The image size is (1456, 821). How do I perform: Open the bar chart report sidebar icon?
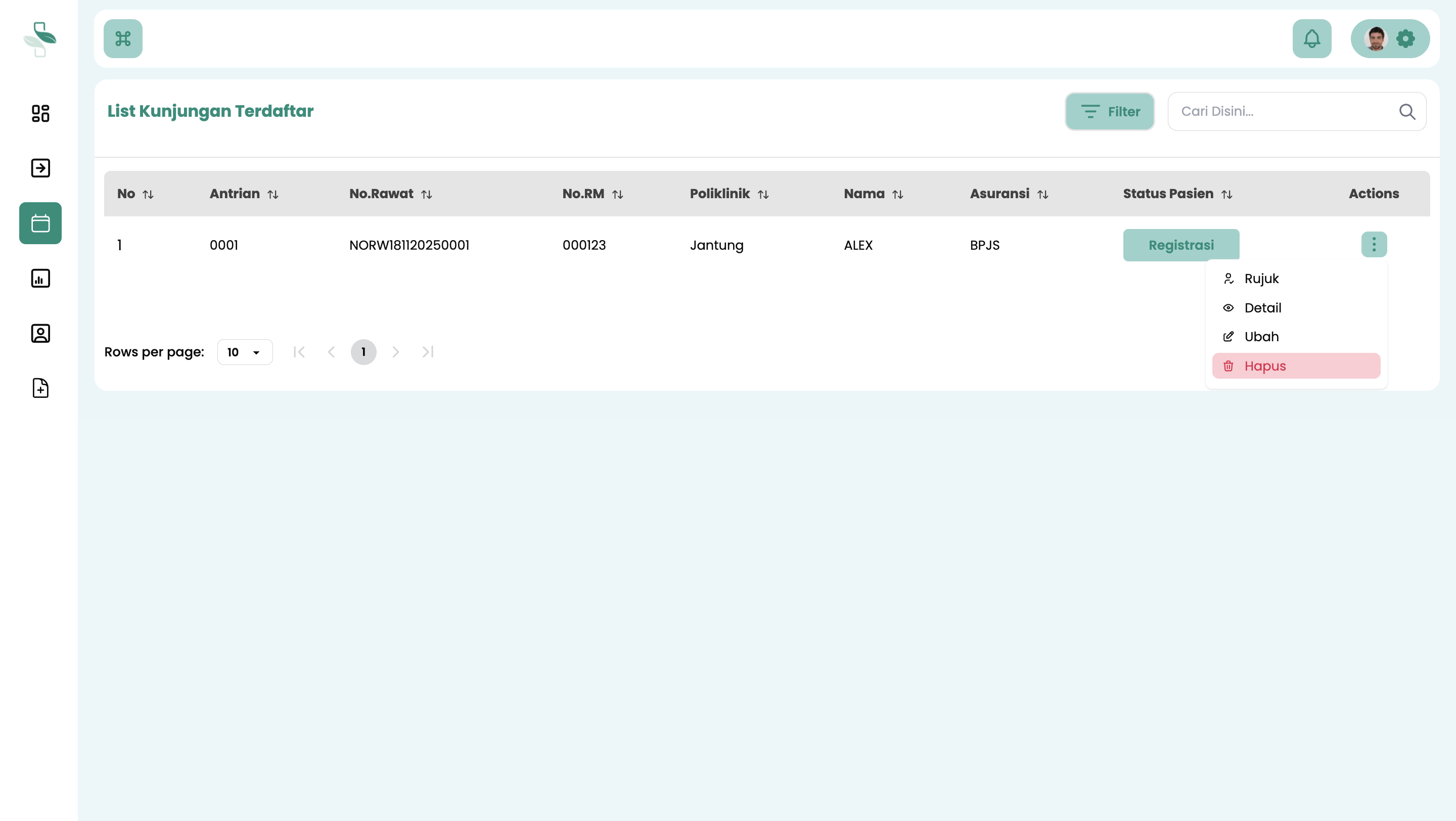pos(40,278)
